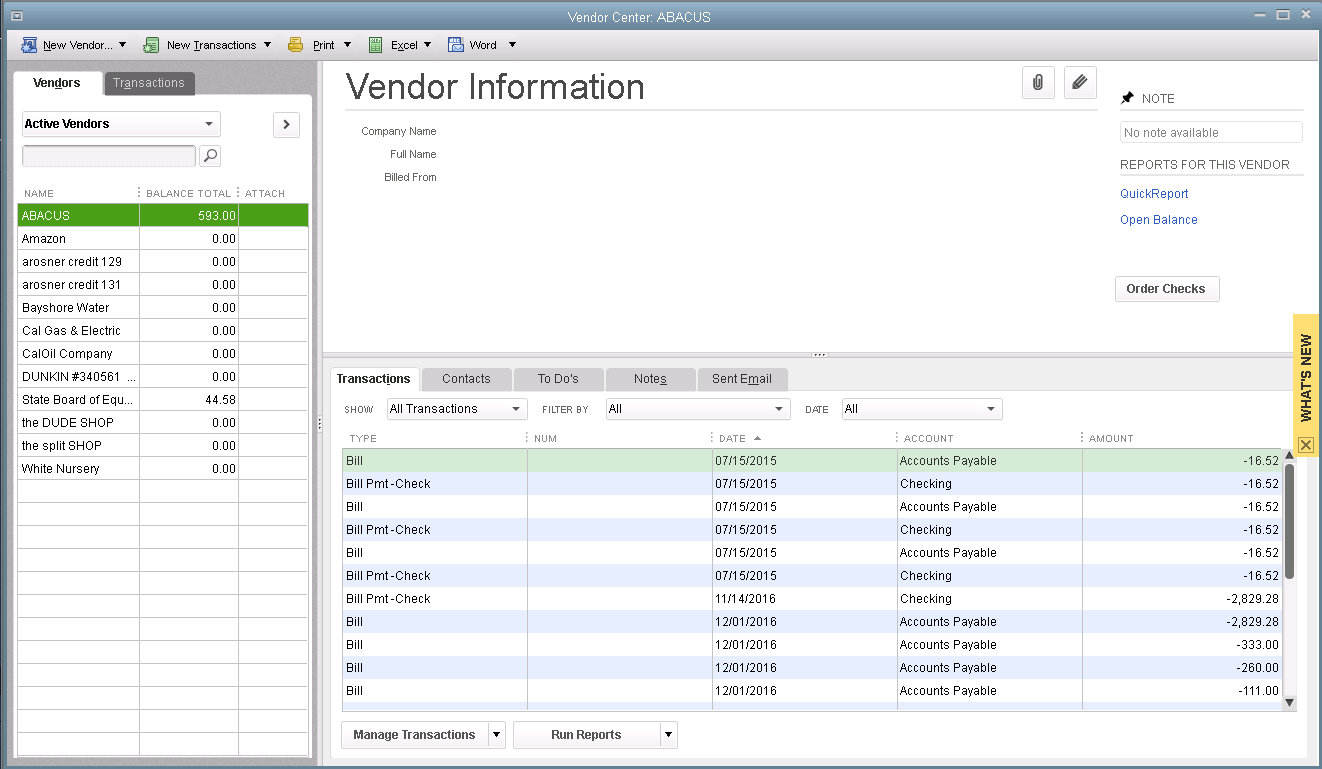Click the Excel export icon
Screen dimensions: 1322x769
point(376,45)
